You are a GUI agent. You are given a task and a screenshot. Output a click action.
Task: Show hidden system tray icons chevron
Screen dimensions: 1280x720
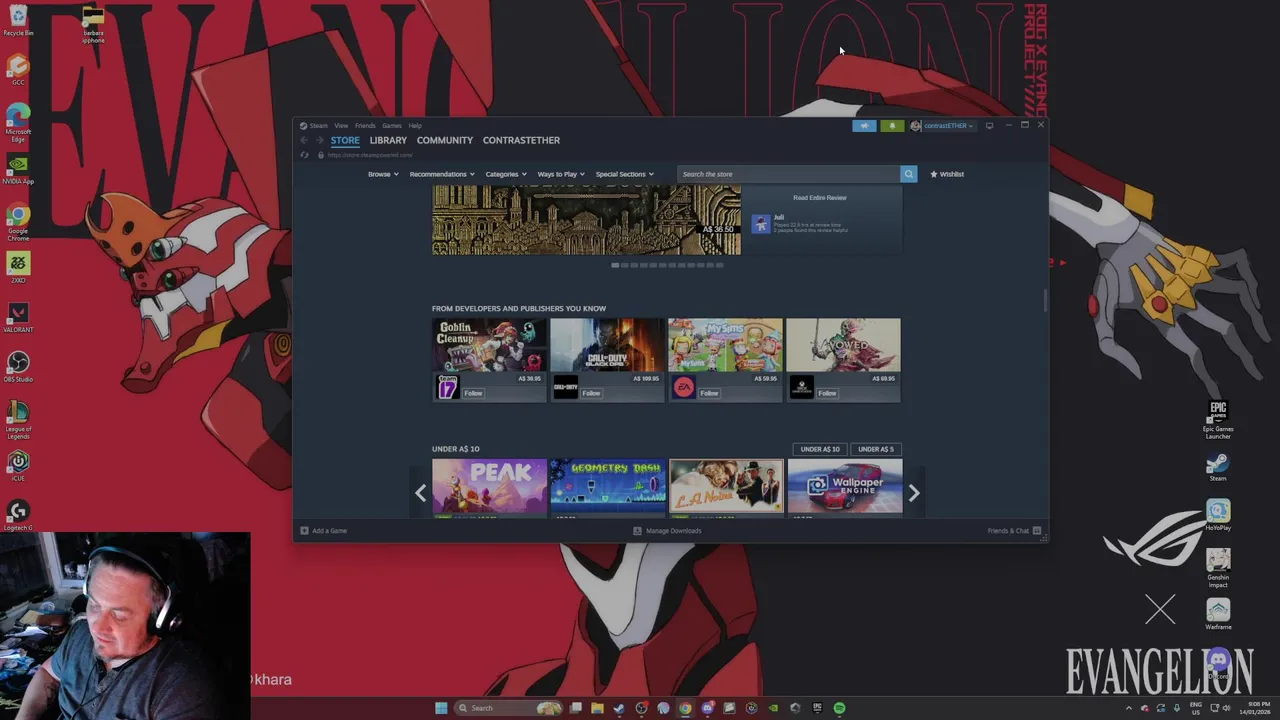1129,708
